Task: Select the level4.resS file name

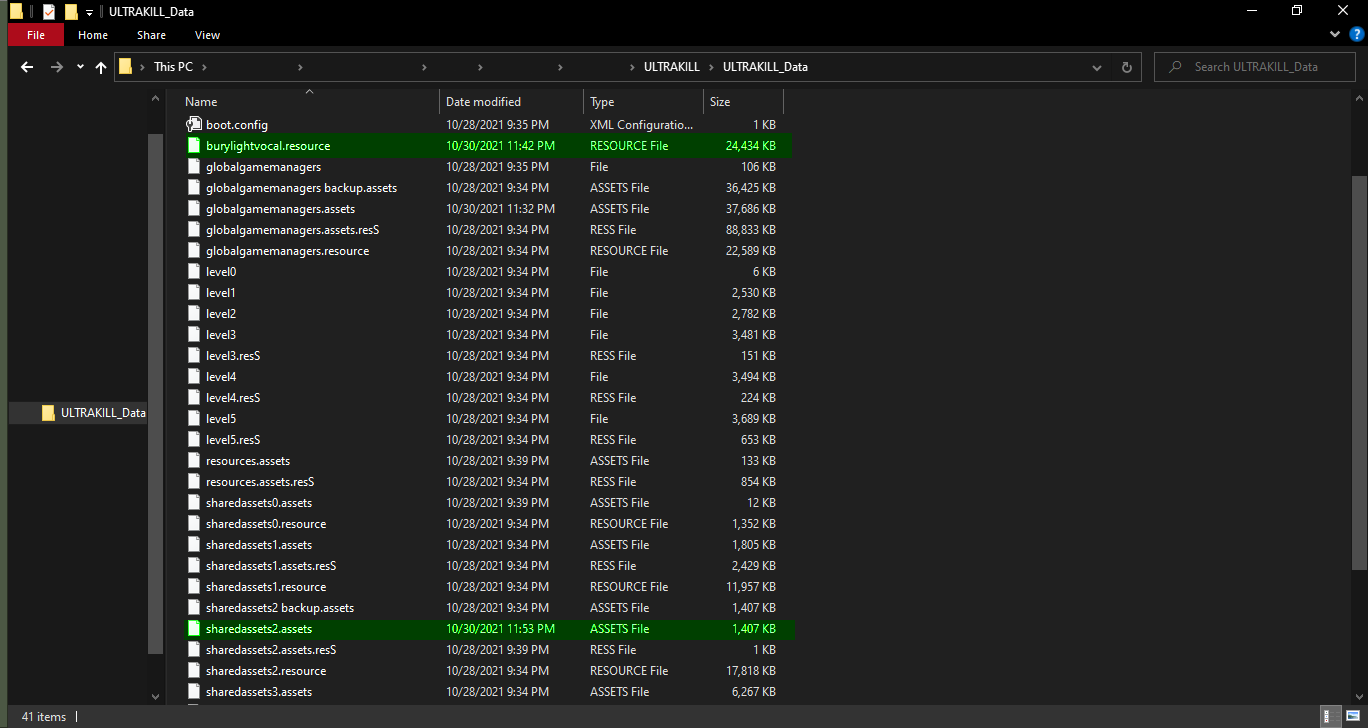Action: pos(233,398)
